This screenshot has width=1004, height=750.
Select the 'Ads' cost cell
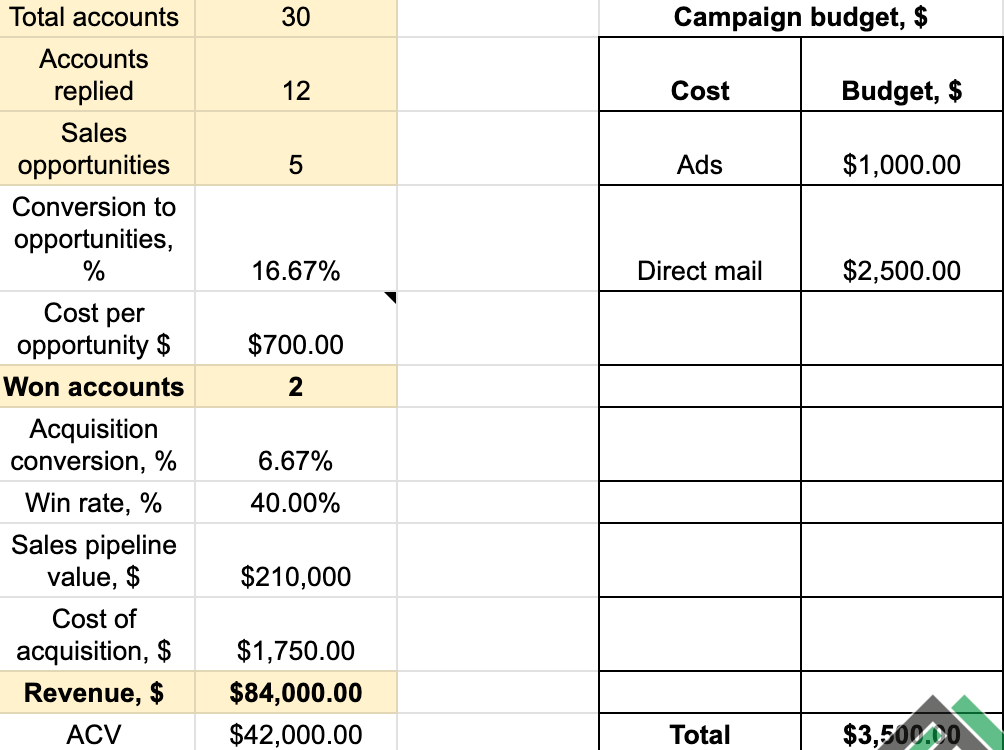pyautogui.click(x=700, y=149)
